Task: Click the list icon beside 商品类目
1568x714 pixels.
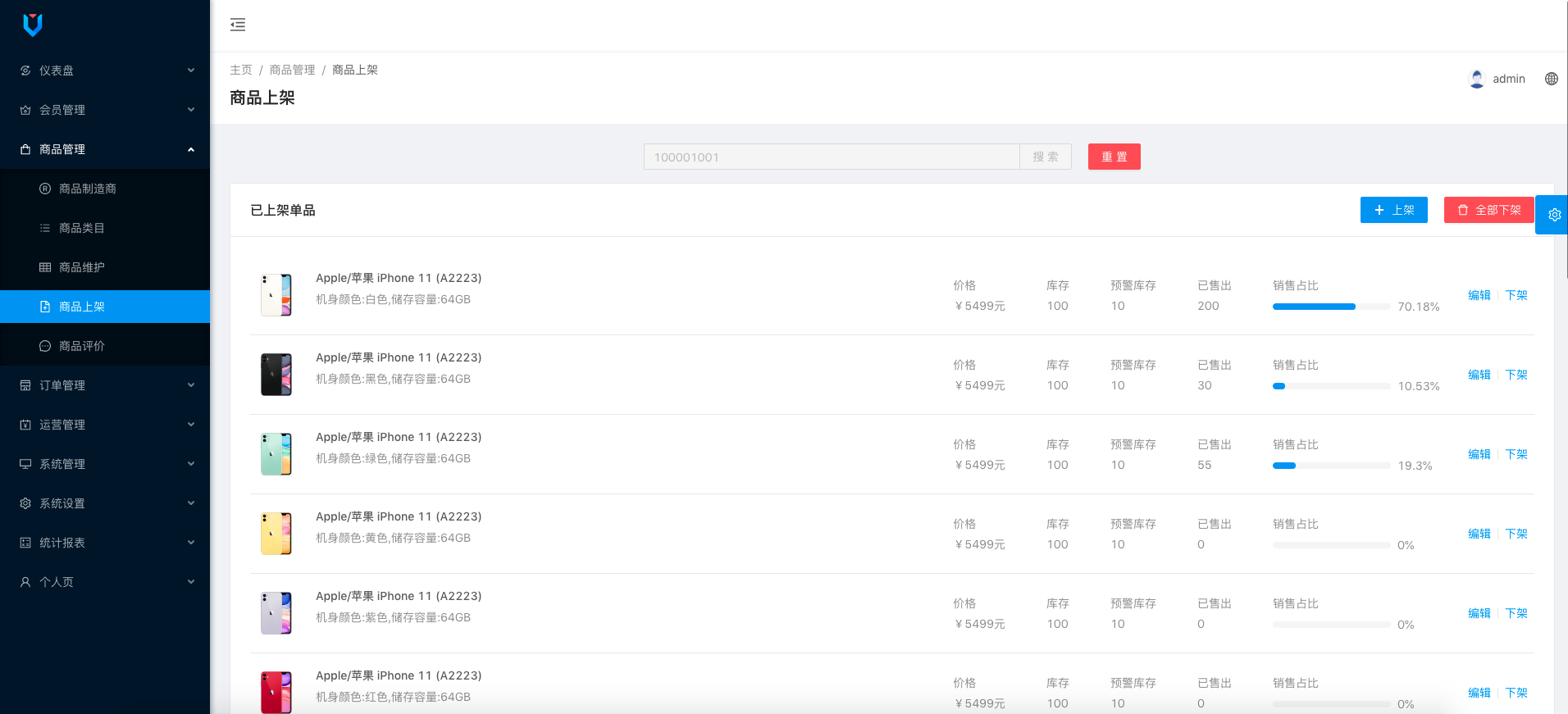Action: click(x=45, y=228)
